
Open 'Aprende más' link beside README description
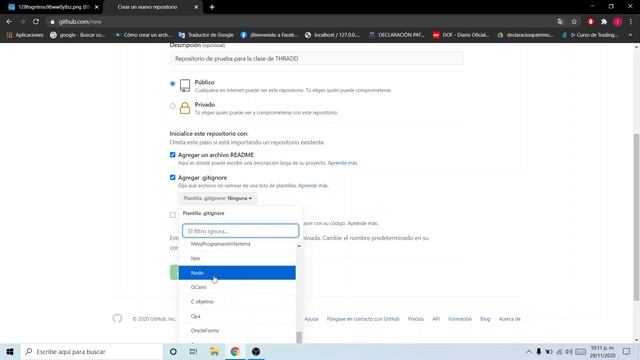pyautogui.click(x=342, y=163)
